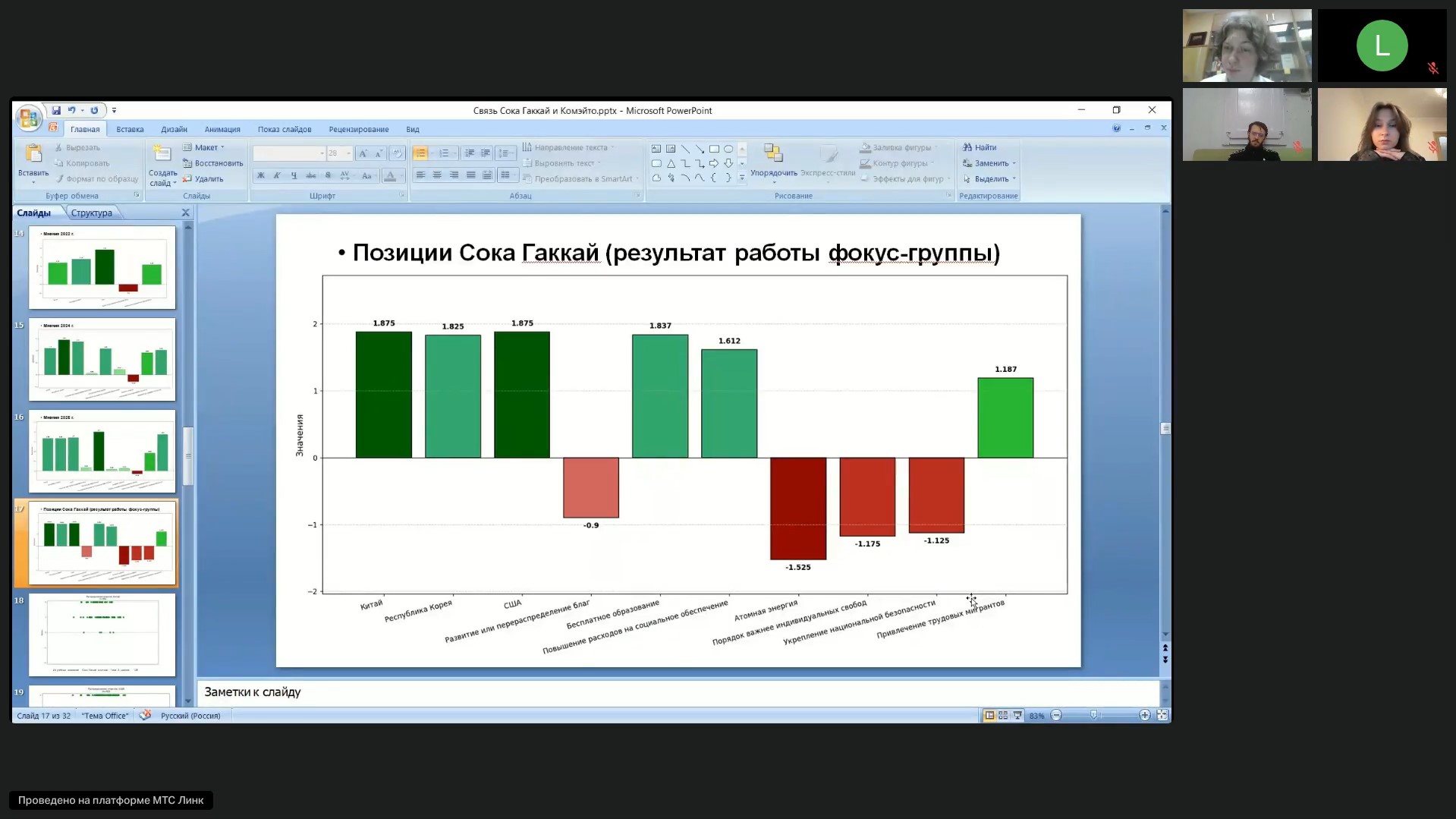Toggle bulleted list
This screenshot has height=819, width=1456.
tap(420, 153)
